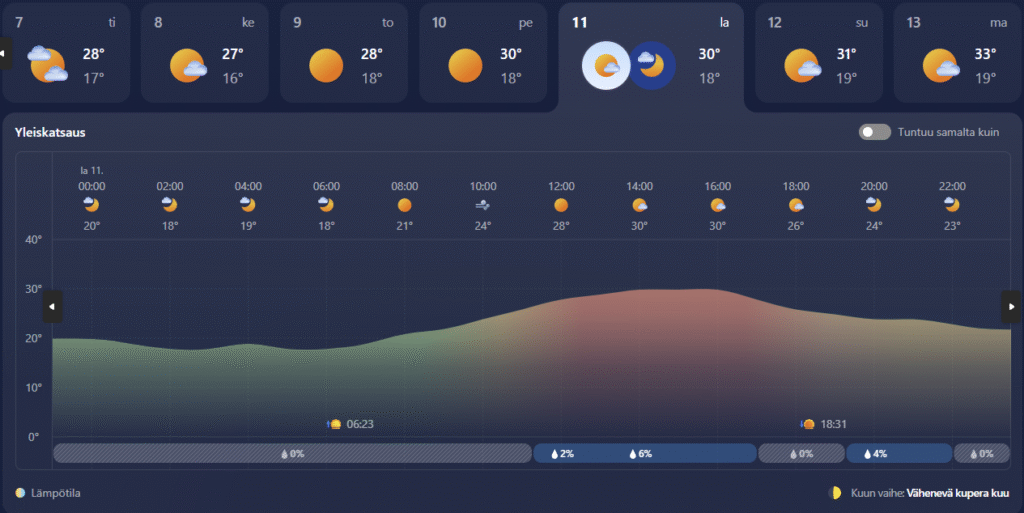Select day 12 su forecast card
Image resolution: width=1024 pixels, height=513 pixels.
click(818, 53)
